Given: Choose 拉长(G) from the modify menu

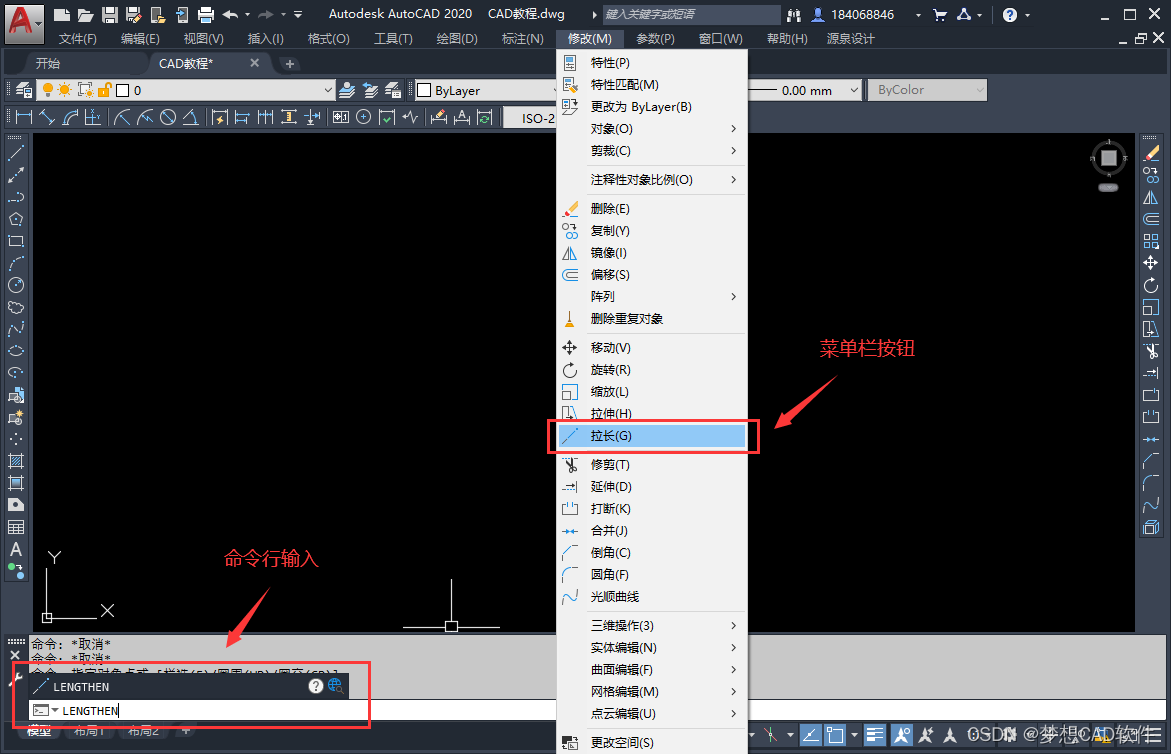Looking at the screenshot, I should coord(652,435).
